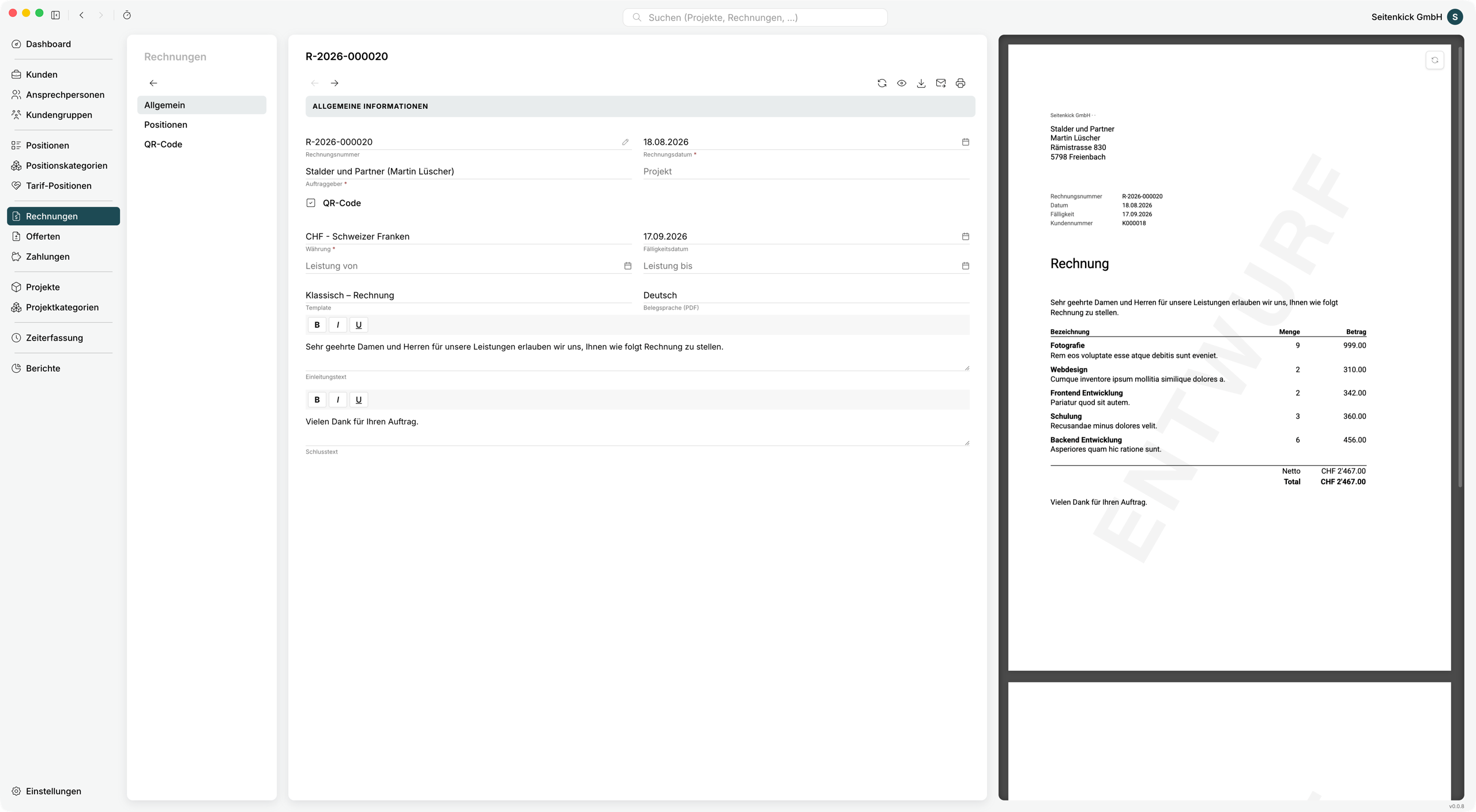
Task: Open the timer icon in title bar
Action: [x=127, y=15]
